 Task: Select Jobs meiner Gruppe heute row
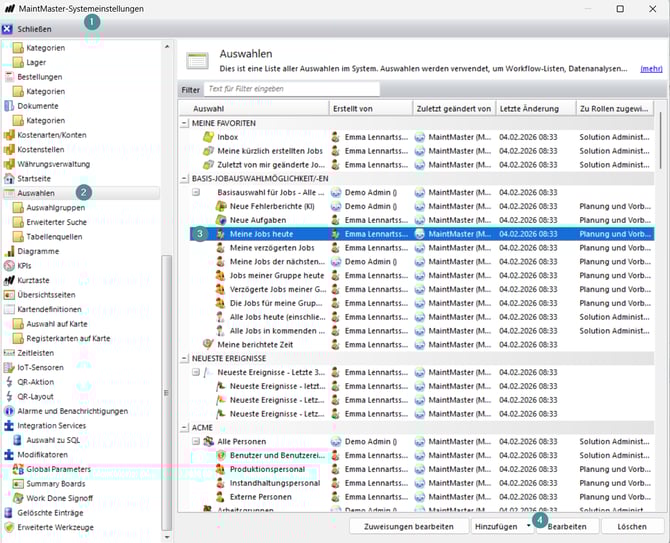[422, 276]
